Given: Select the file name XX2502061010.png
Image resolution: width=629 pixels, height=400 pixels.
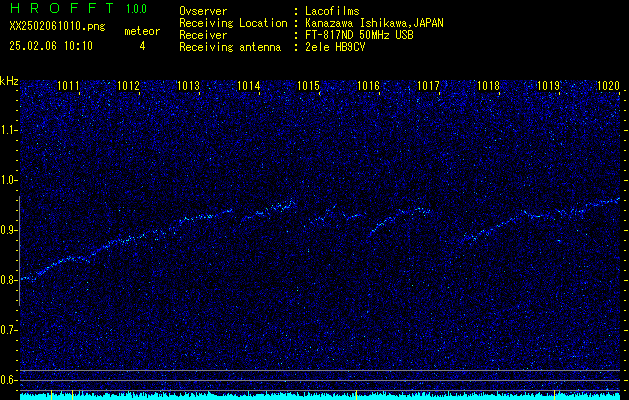Looking at the screenshot, I should tap(57, 26).
